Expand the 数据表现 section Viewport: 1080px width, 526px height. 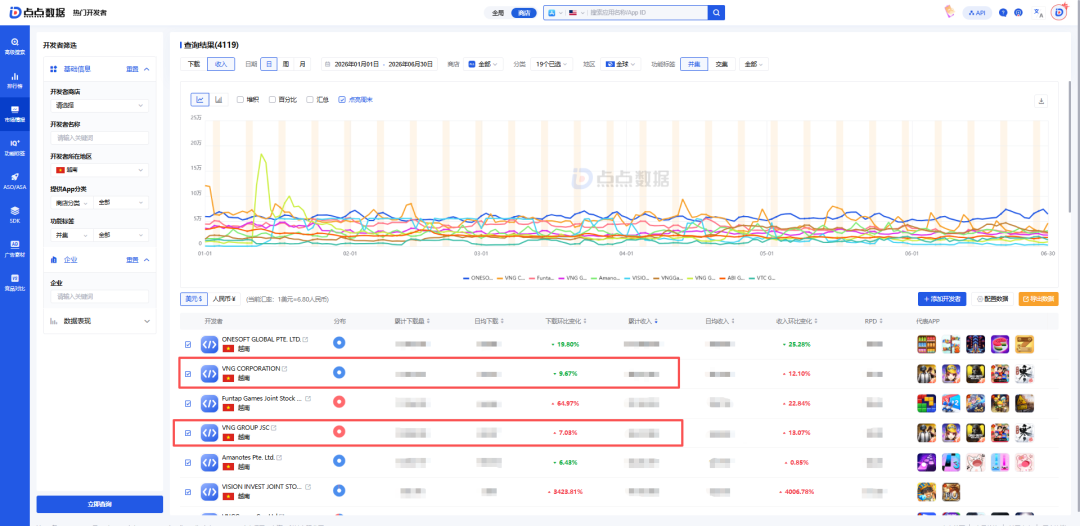pos(99,321)
